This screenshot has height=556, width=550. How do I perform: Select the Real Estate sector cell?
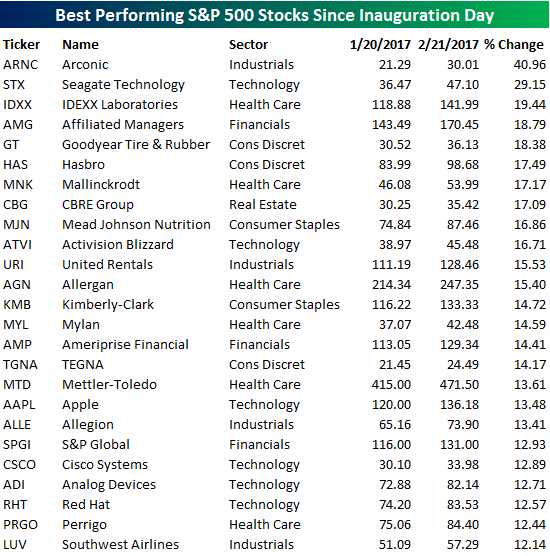(262, 205)
